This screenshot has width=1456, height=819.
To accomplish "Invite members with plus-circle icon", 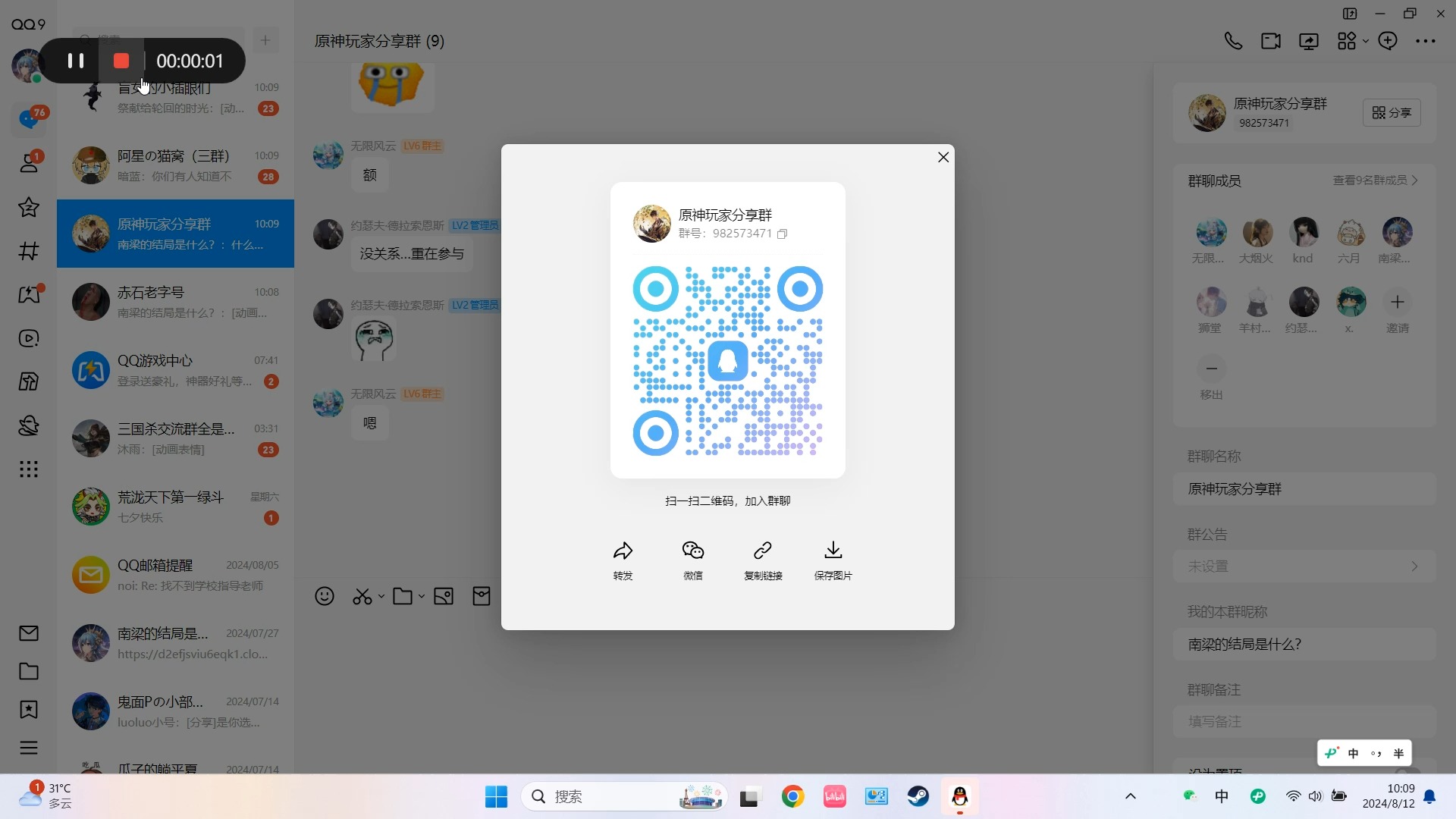I will click(1388, 41).
